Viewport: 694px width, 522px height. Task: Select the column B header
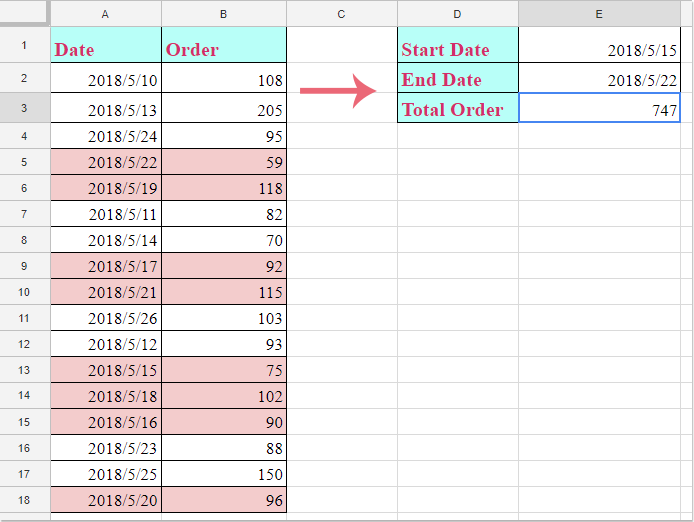pos(223,13)
